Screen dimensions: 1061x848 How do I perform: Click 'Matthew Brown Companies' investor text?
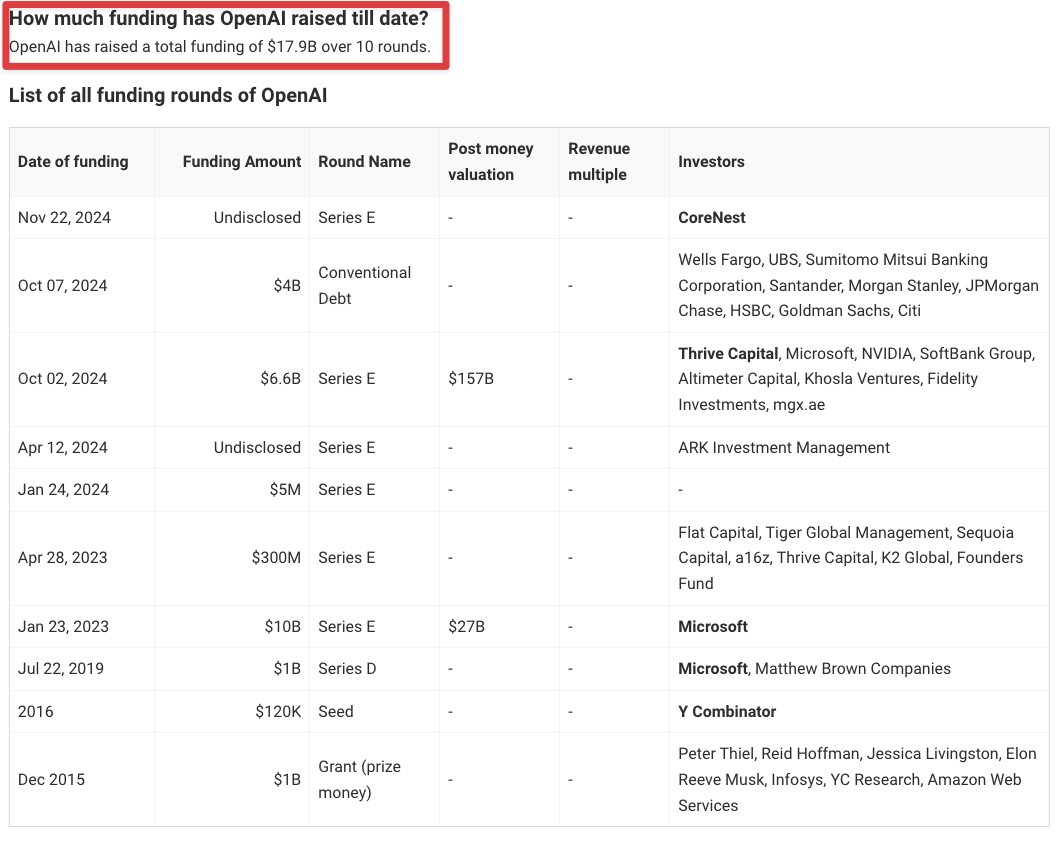(x=853, y=669)
